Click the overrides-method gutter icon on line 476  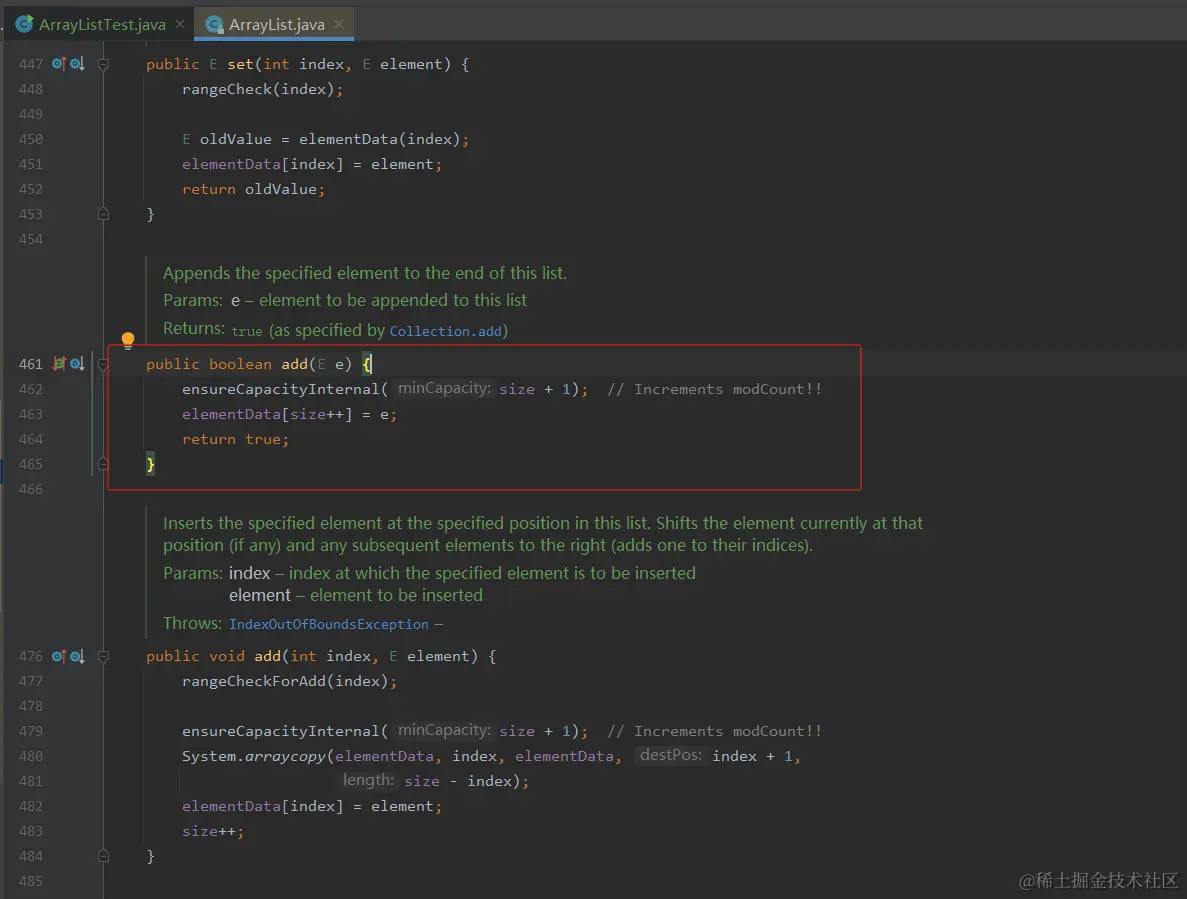[59, 656]
